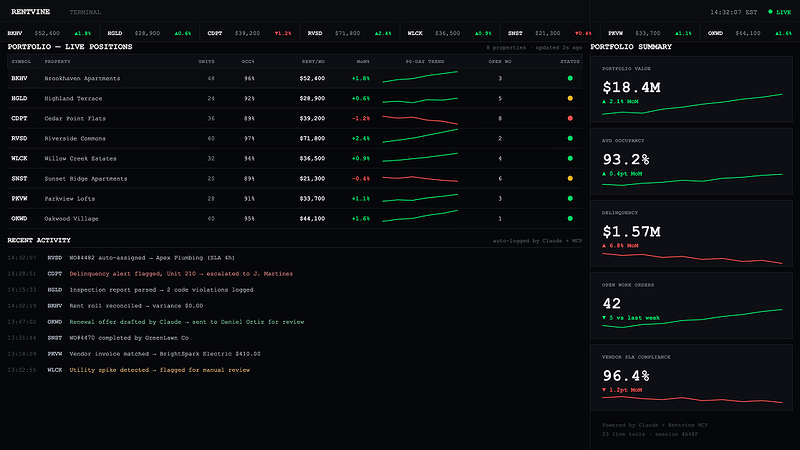This screenshot has height=450, width=800.
Task: Switch to the TERMINAL tab label
Action: (x=85, y=12)
